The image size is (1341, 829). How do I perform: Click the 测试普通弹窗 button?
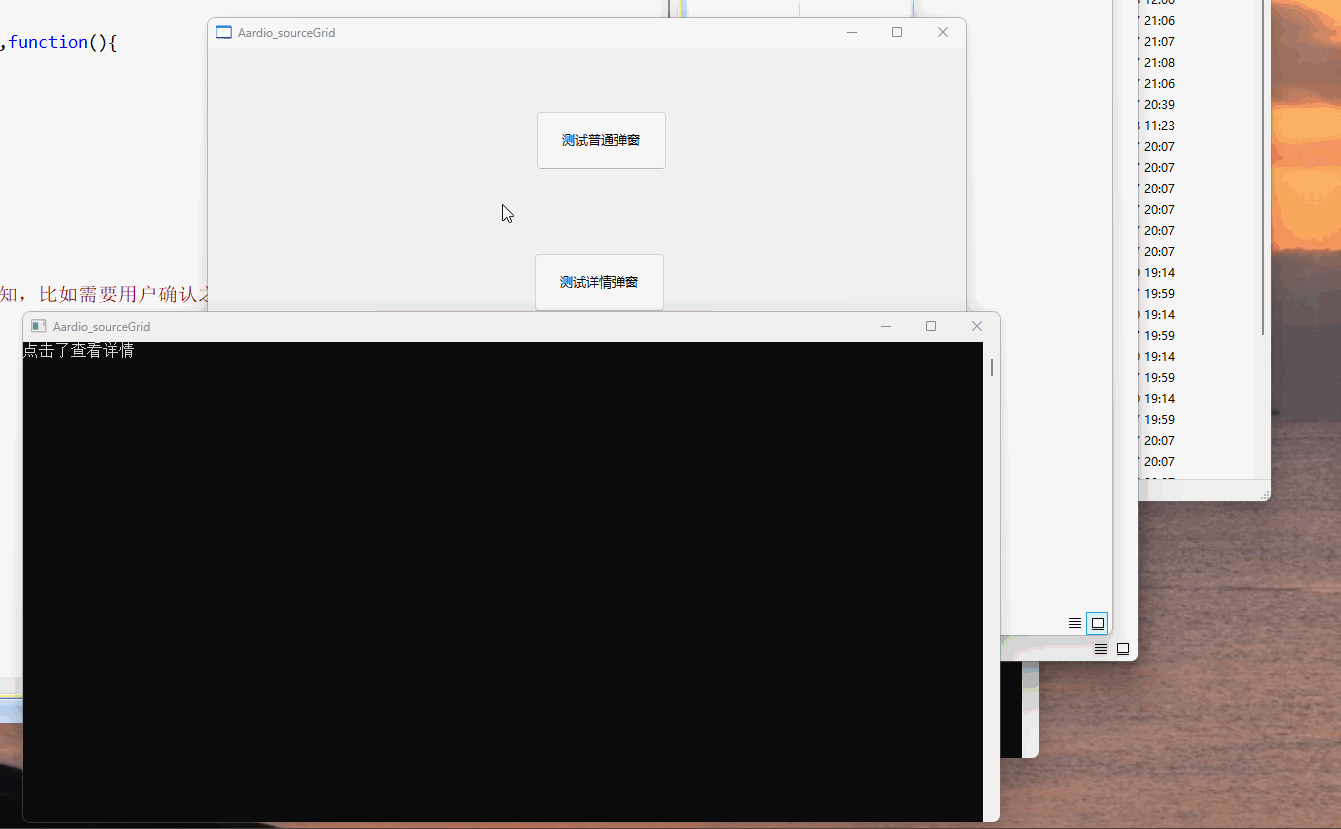click(601, 140)
